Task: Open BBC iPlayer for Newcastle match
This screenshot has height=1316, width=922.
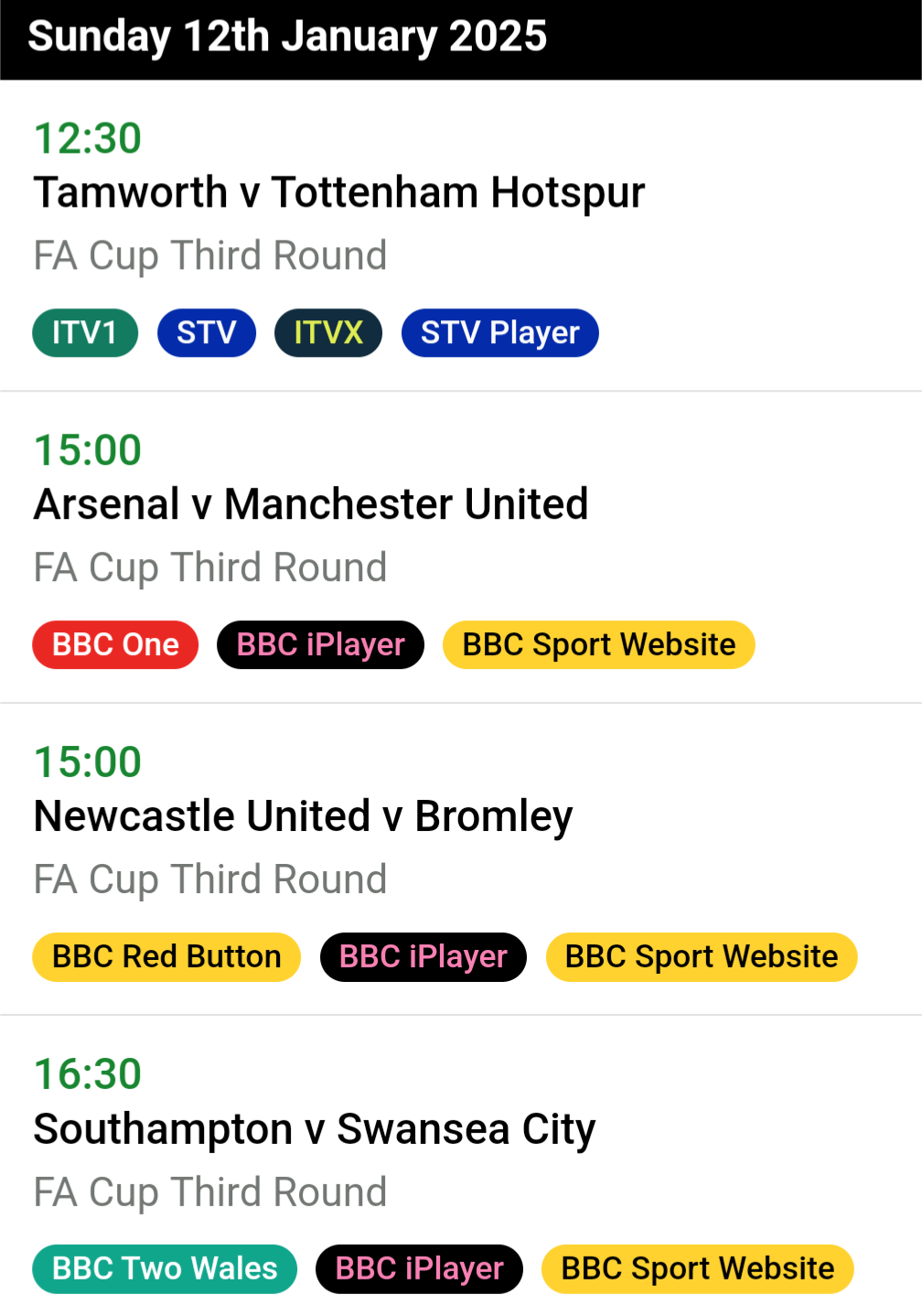Action: (x=423, y=957)
